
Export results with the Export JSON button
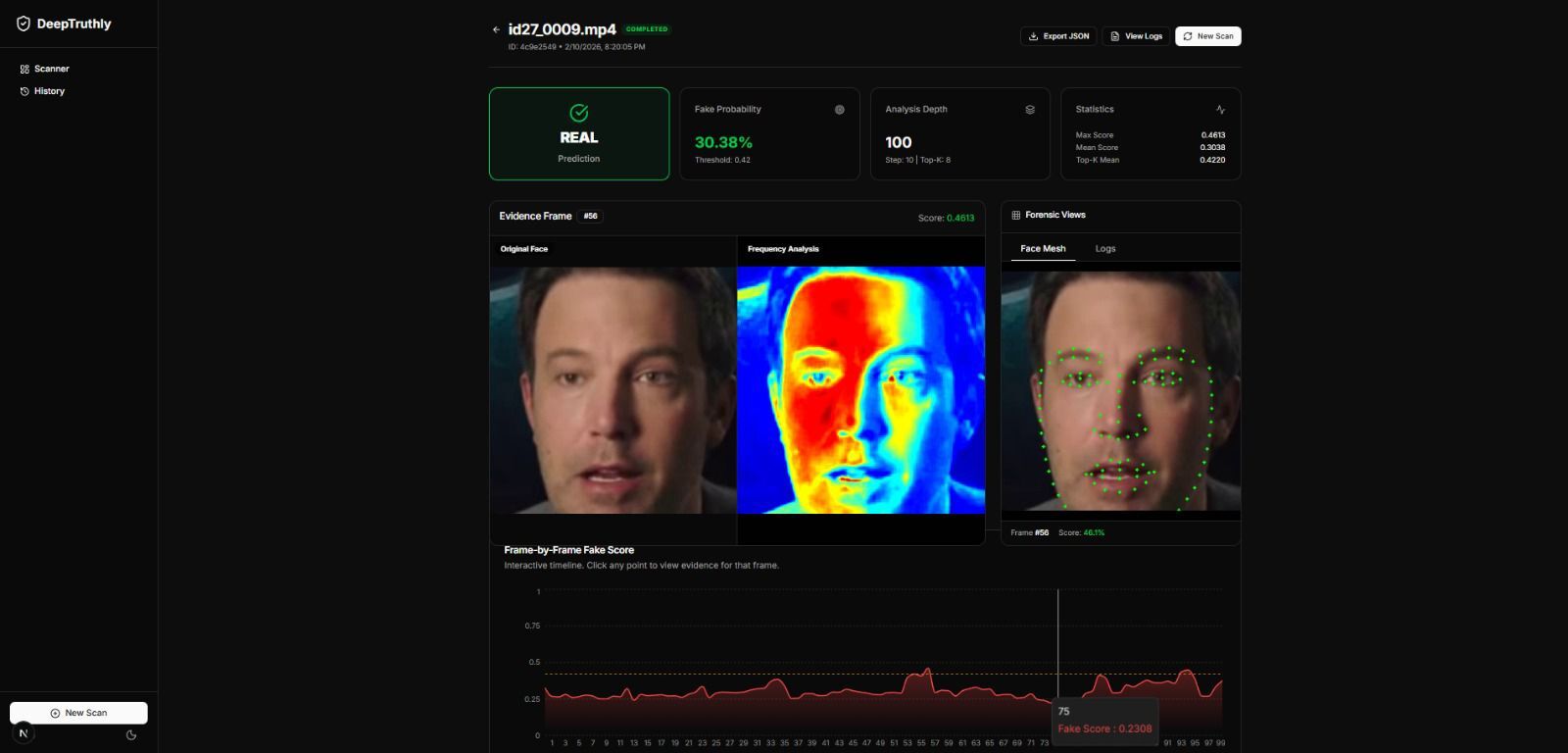click(1058, 36)
